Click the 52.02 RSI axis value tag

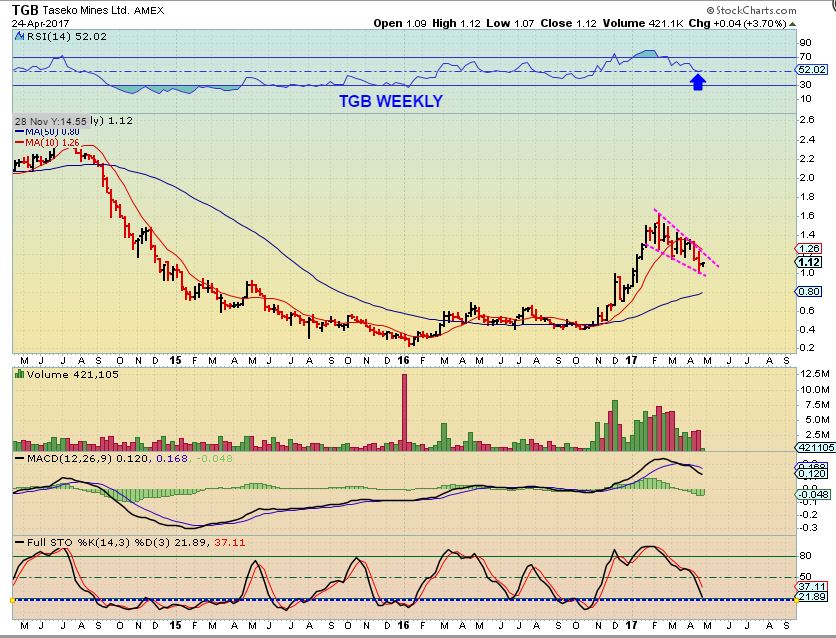pos(812,70)
